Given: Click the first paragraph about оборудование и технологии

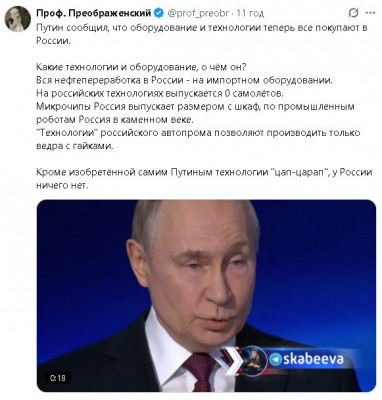Looking at the screenshot, I should click(202, 34).
